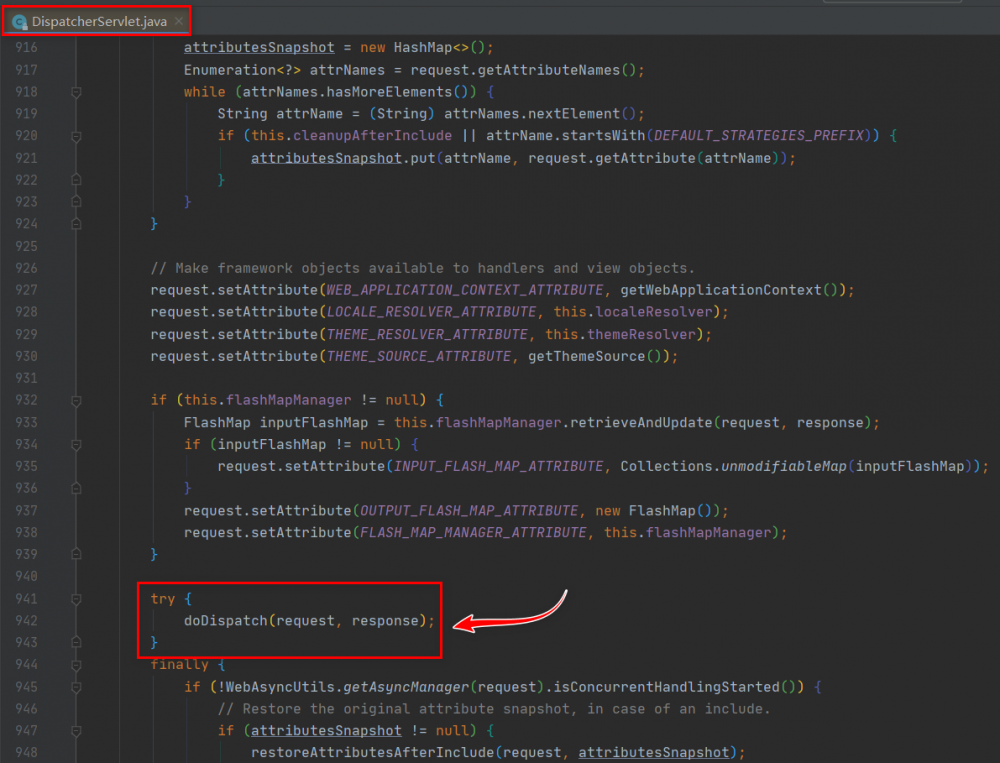Click LOCALE_RESOLVER_ATTRIBUTE constant
This screenshot has width=1000, height=763.
431,312
